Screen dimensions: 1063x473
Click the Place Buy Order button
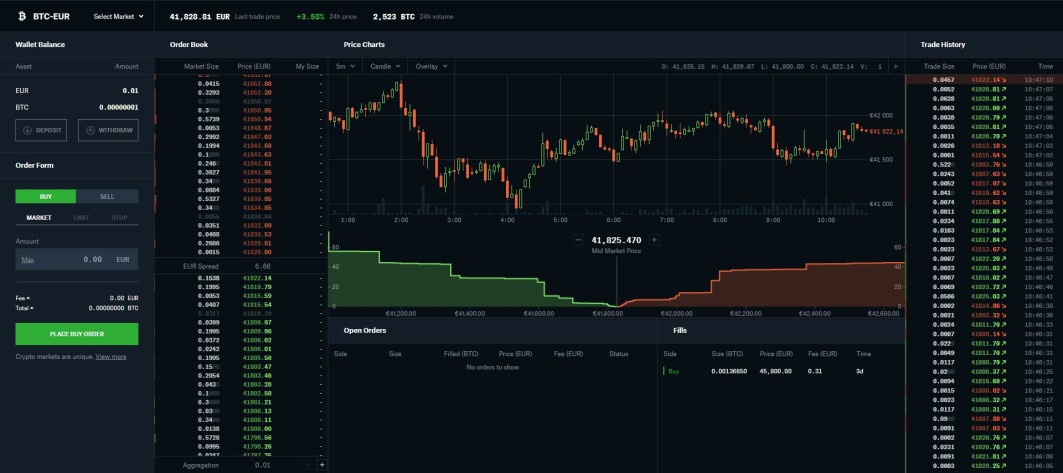click(77, 334)
